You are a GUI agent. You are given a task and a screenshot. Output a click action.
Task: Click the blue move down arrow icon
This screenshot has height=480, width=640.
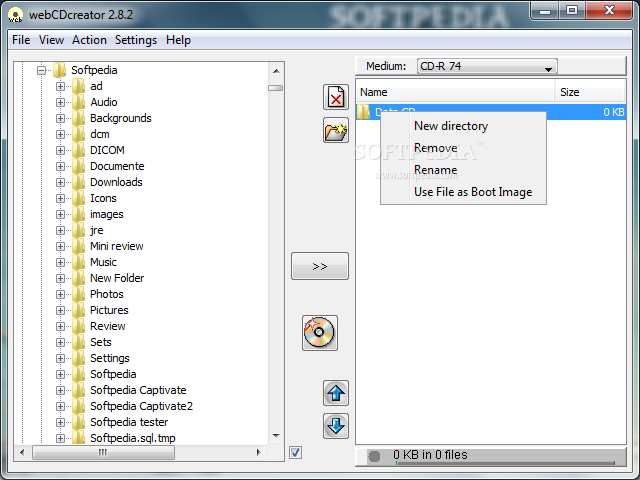click(336, 426)
